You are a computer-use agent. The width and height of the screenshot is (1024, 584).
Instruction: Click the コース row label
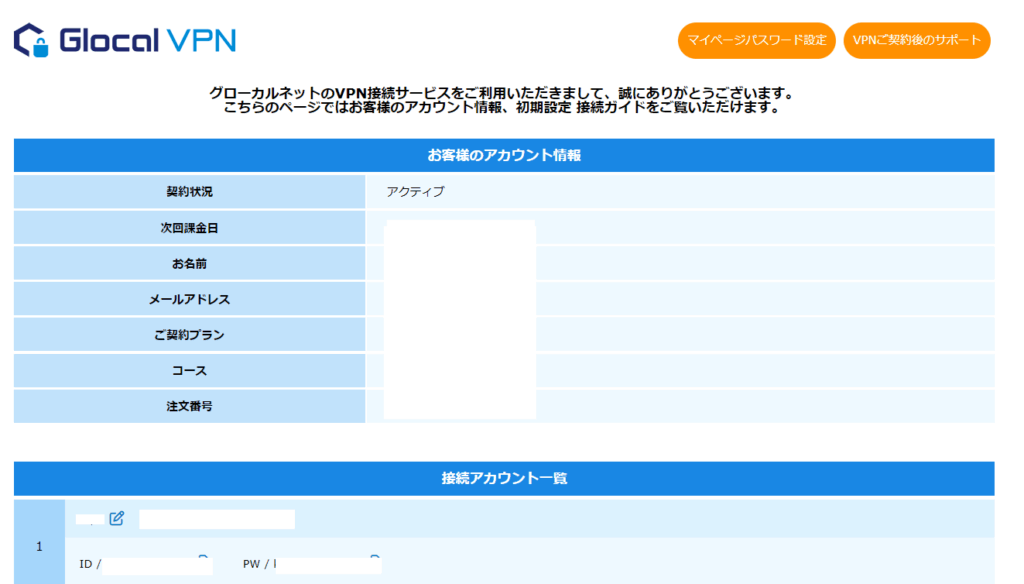pos(189,371)
